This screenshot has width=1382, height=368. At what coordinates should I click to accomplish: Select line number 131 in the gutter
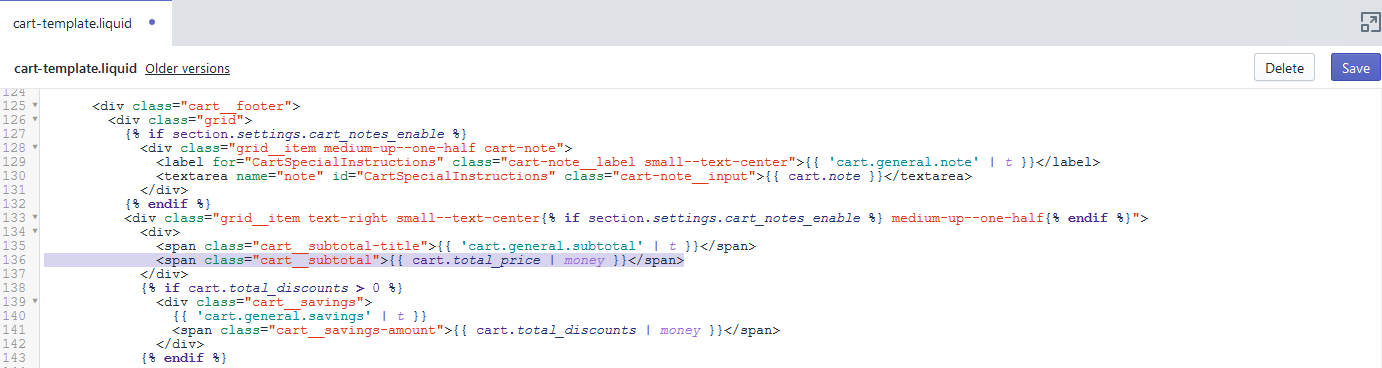15,189
